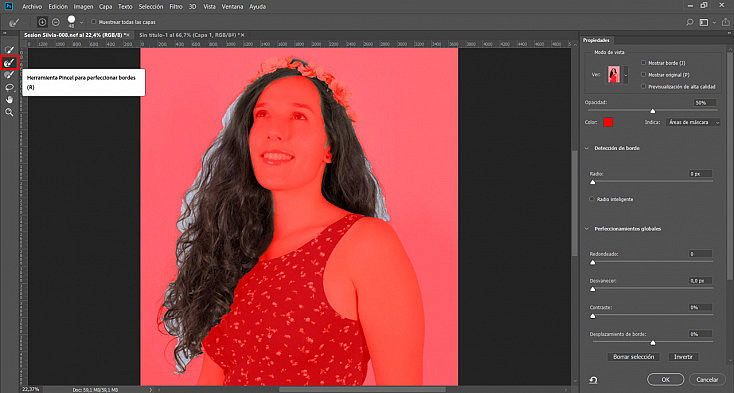Click the Desvanecer slider handle
The image size is (734, 393).
593,289
